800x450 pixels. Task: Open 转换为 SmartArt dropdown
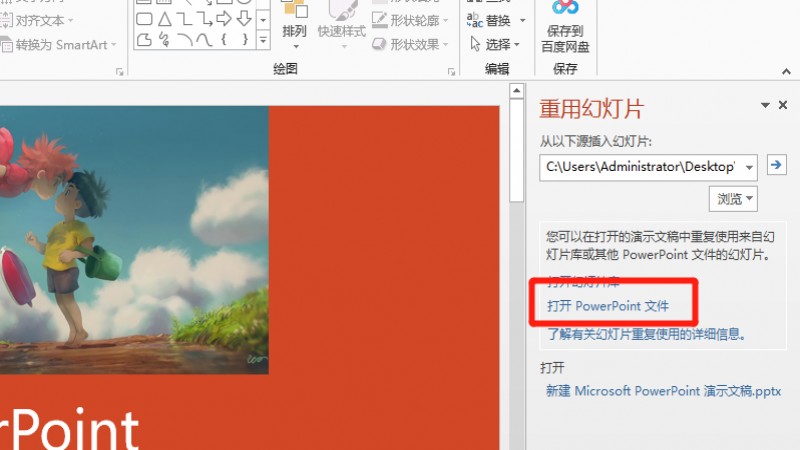tap(58, 45)
